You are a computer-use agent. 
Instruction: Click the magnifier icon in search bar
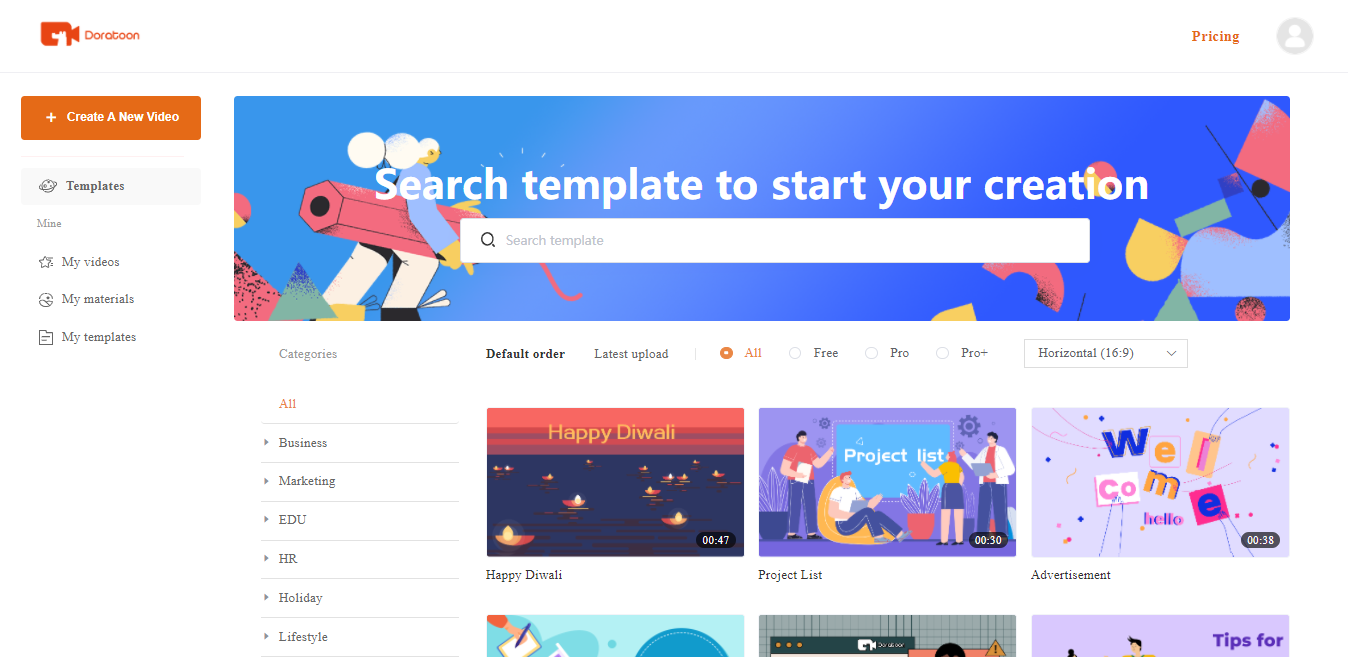[488, 240]
